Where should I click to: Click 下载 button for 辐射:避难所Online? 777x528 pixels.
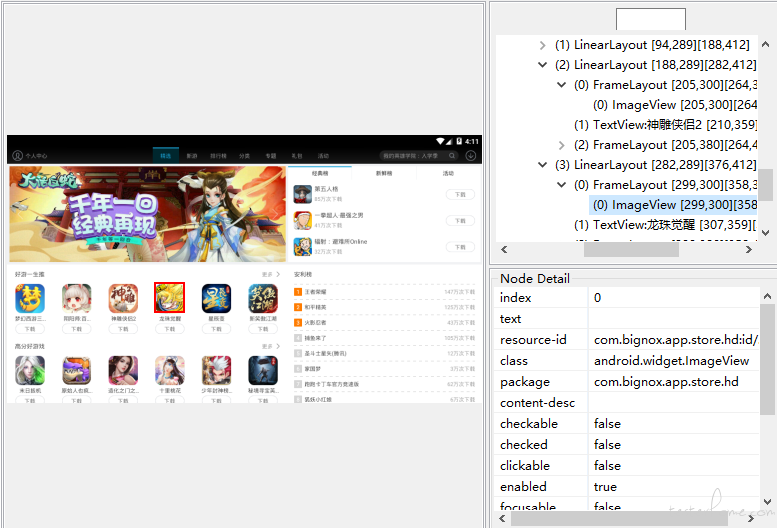click(x=460, y=247)
